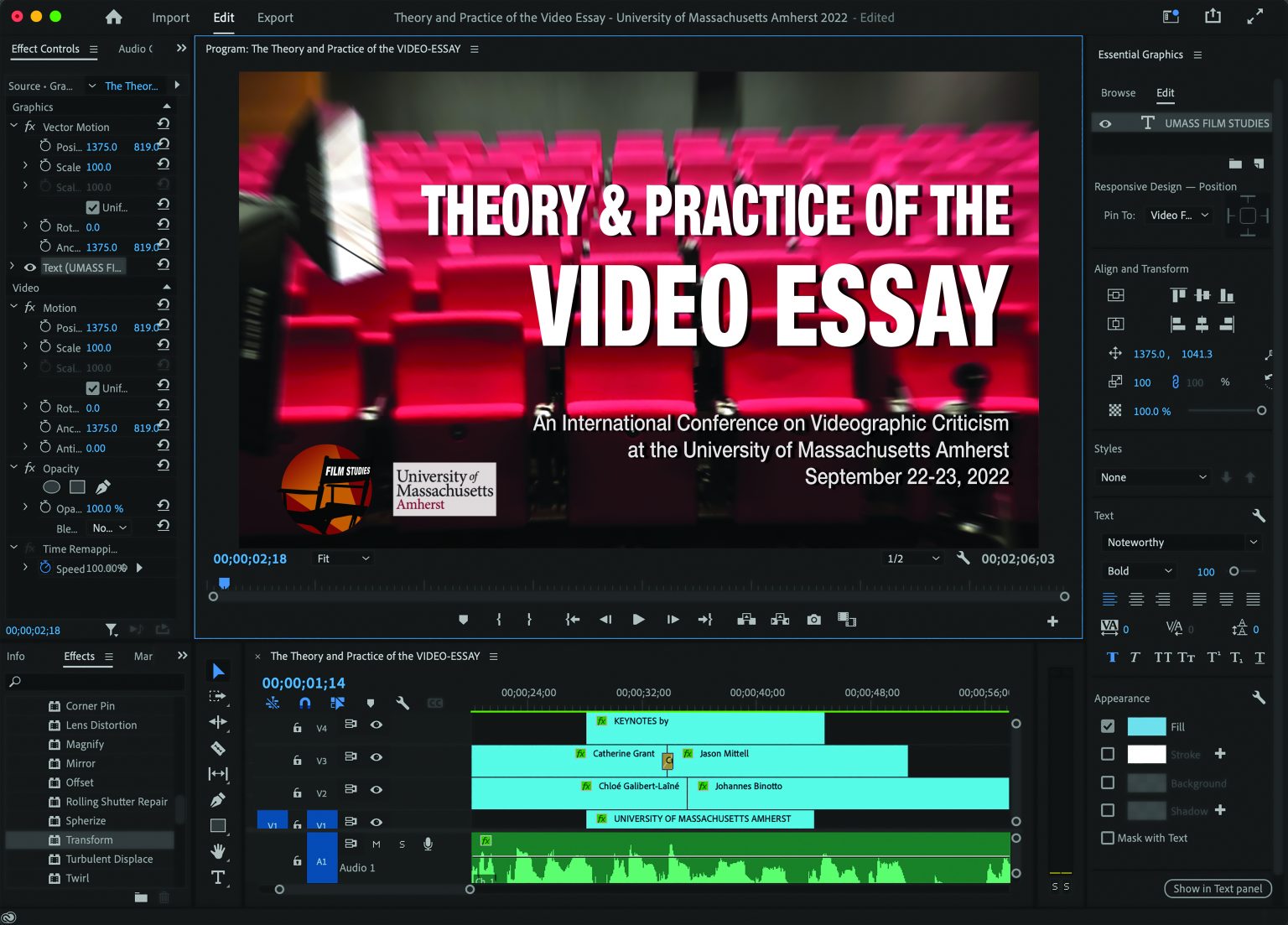Open the 1/2 playback resolution dropdown

point(912,558)
